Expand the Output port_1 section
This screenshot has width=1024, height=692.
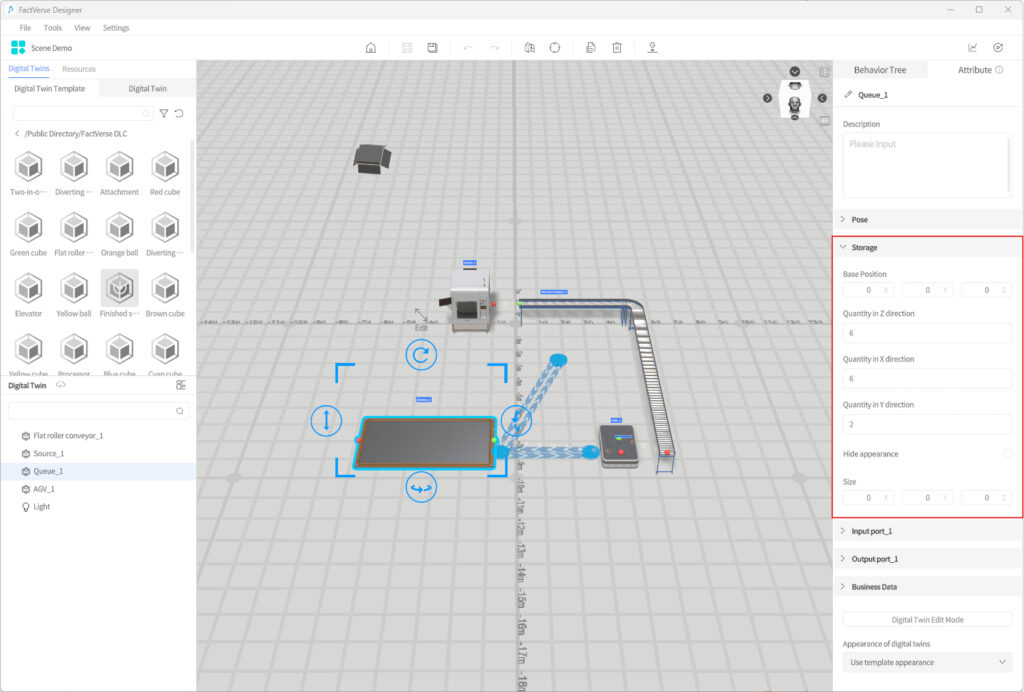coord(927,559)
